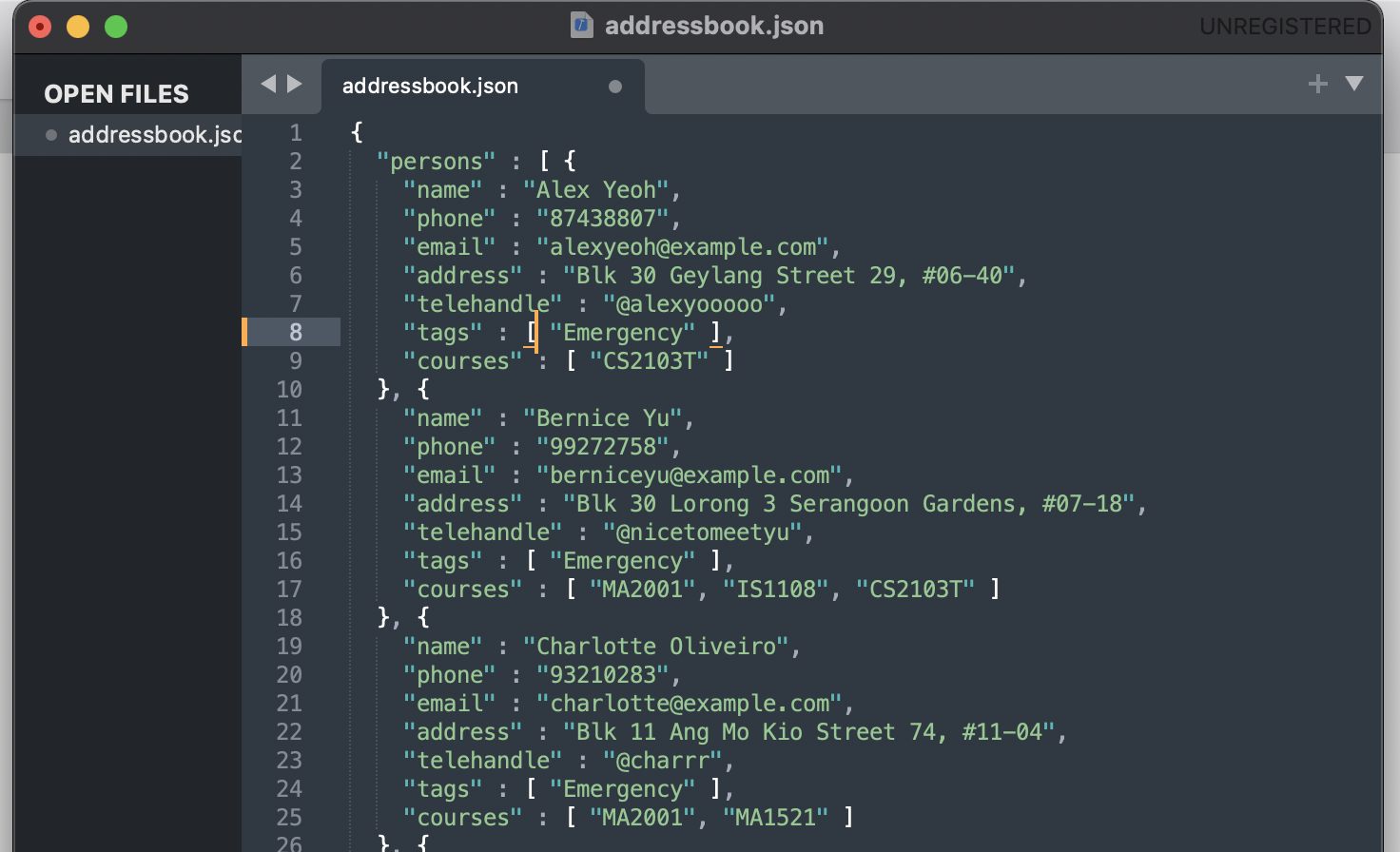Click "Emergency" tag on line 16
The width and height of the screenshot is (1400, 852).
click(x=623, y=560)
